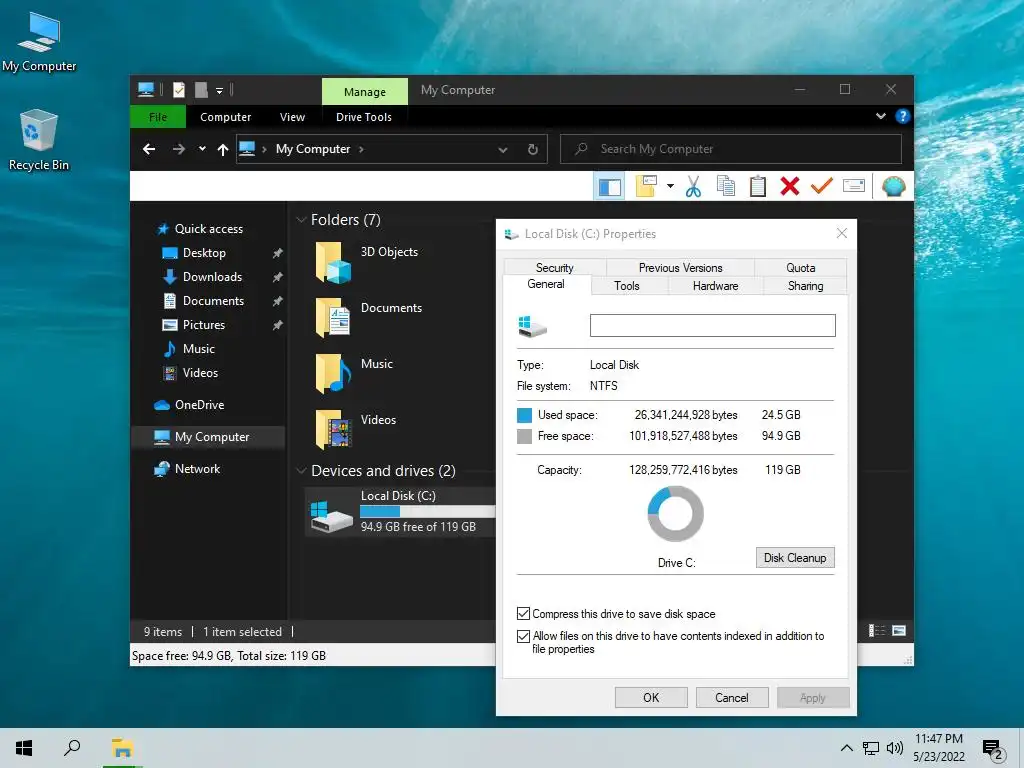Open Pictures in the navigation pane
This screenshot has height=768, width=1024.
click(x=204, y=325)
